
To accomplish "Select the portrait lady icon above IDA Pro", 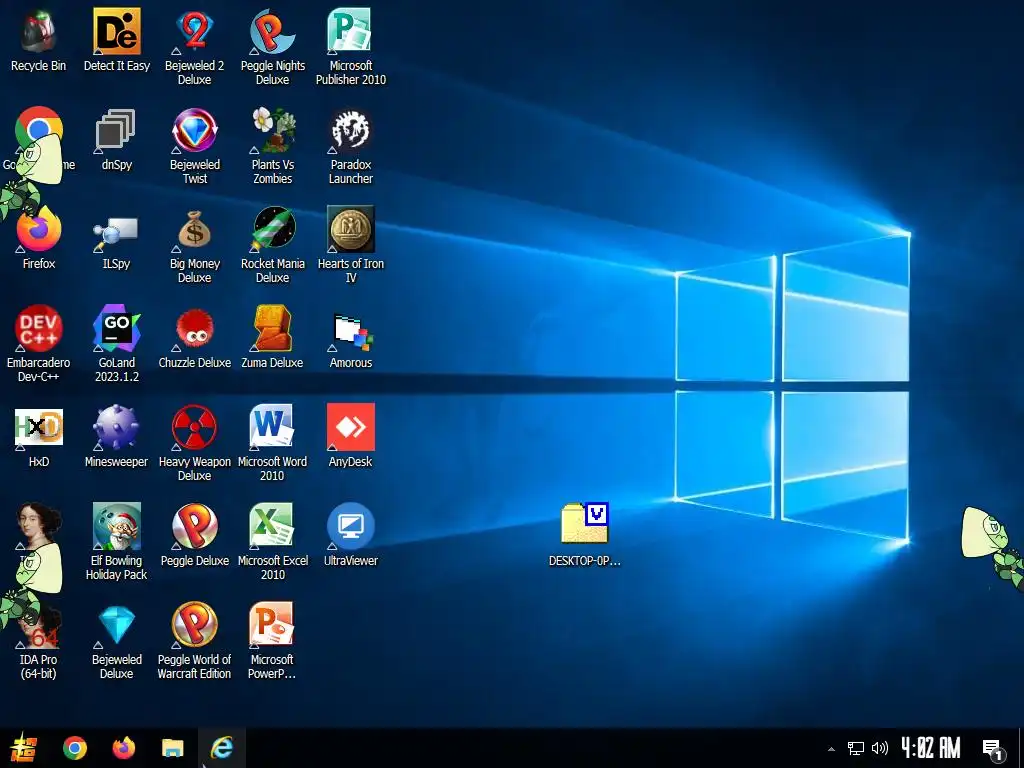I will (39, 526).
